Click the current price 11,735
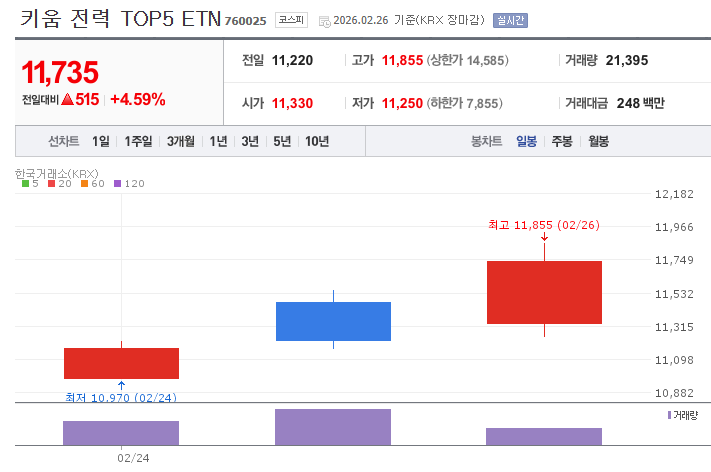The image size is (711, 472). [x=60, y=73]
